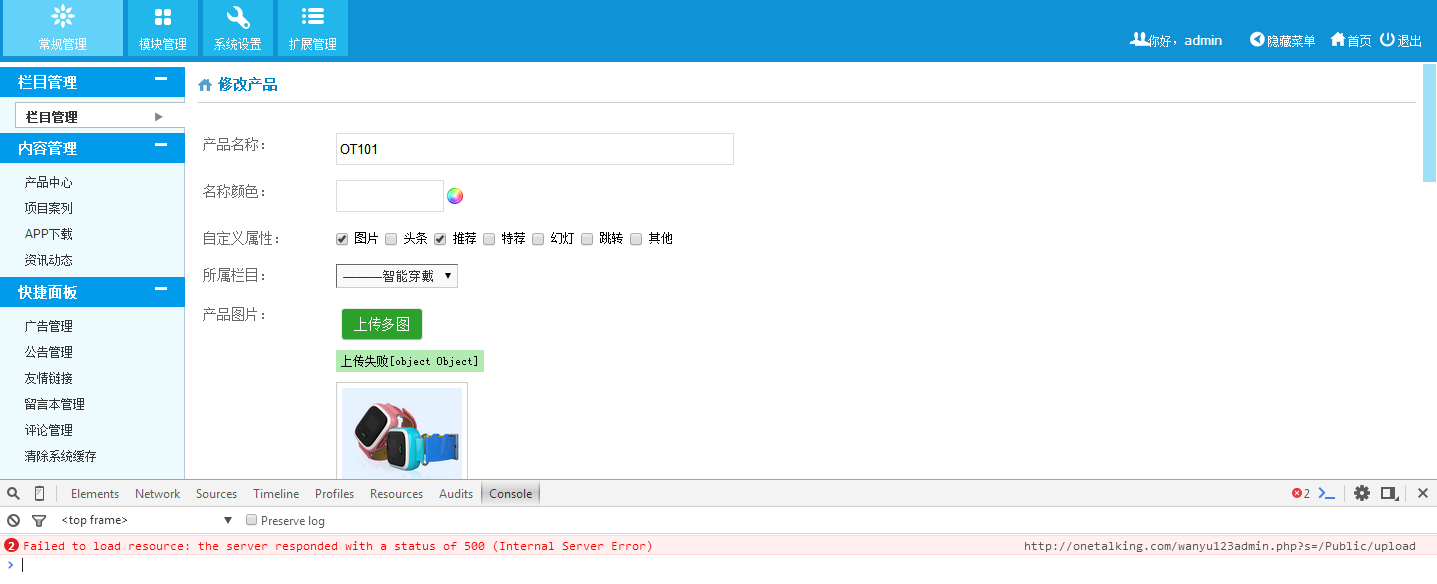The width and height of the screenshot is (1437, 584).
Task: Open the name color picker wheel
Action: pos(455,196)
